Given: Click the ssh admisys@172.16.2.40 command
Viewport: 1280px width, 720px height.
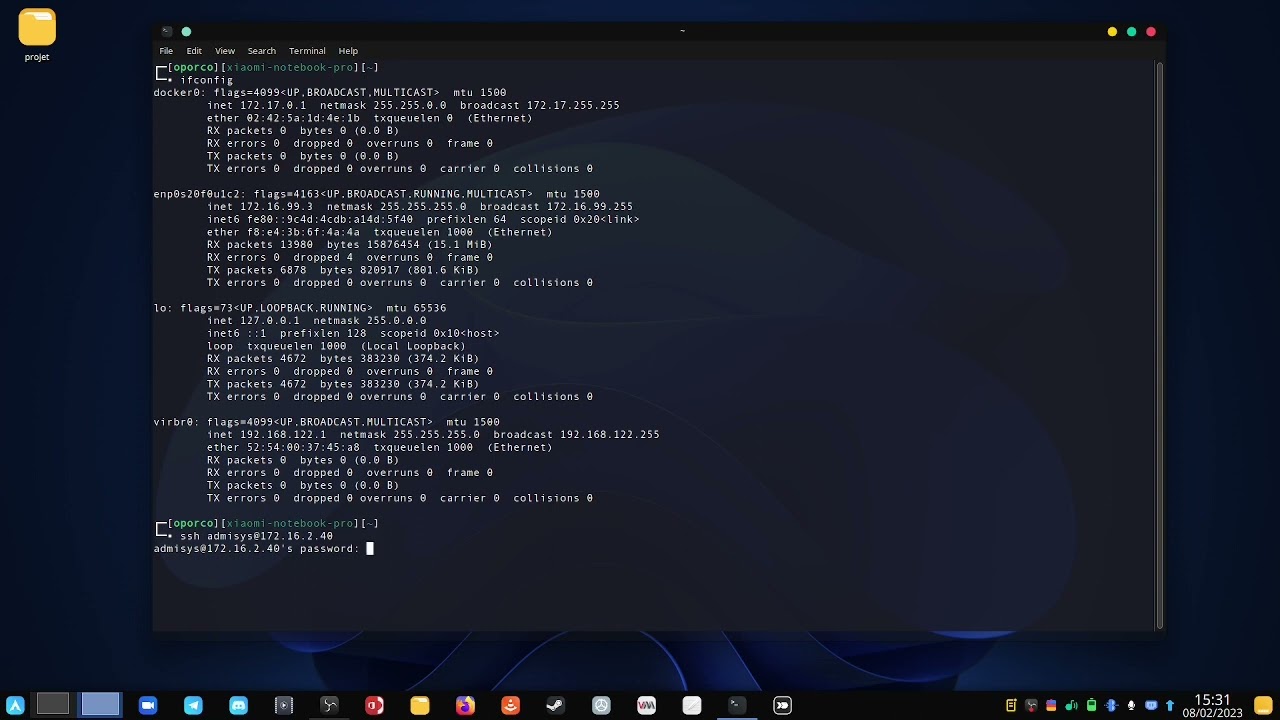Looking at the screenshot, I should click(x=256, y=536).
